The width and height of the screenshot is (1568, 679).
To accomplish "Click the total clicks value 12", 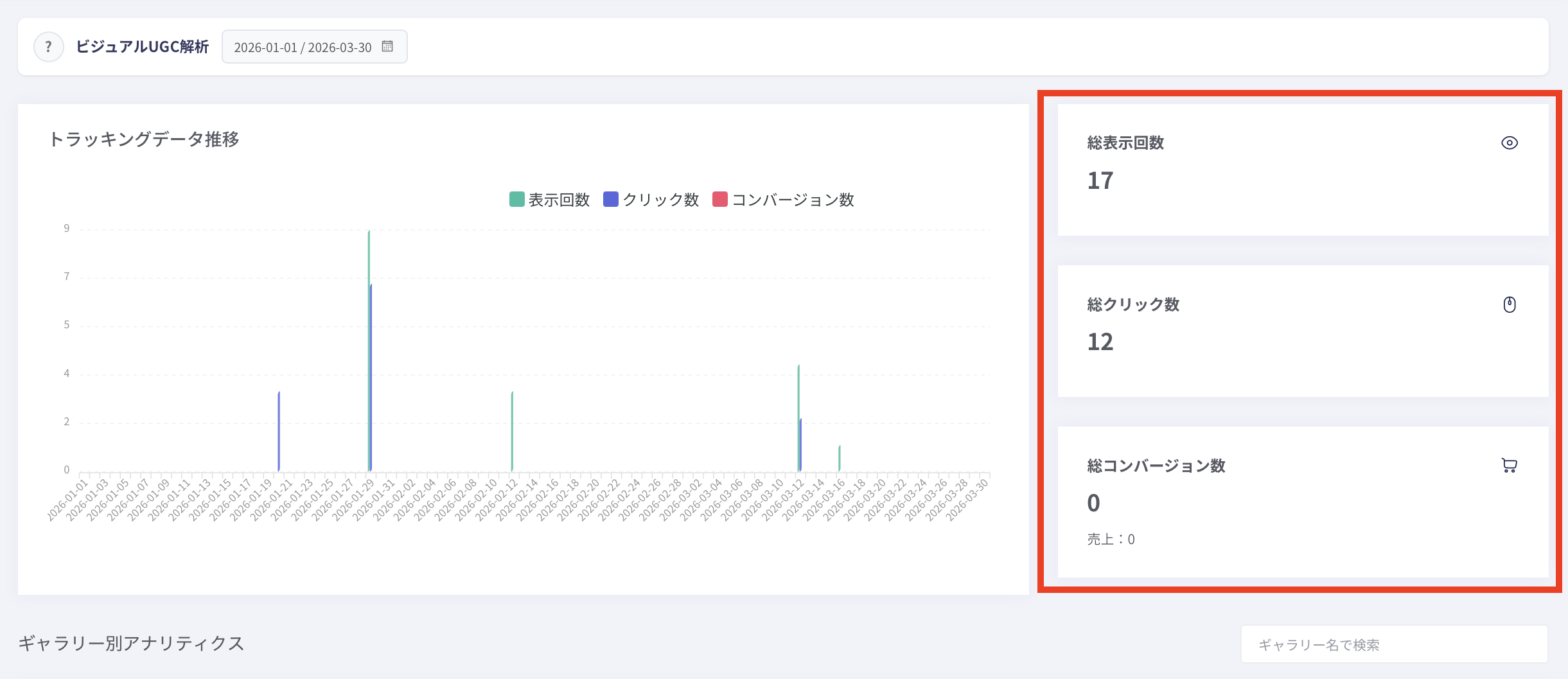I will [1100, 342].
